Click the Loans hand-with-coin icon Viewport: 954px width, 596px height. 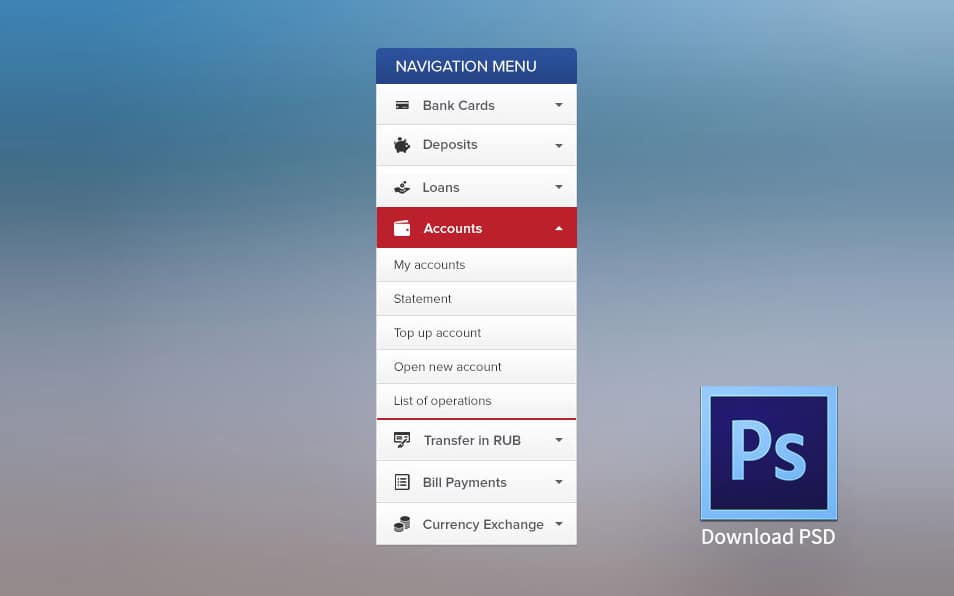403,186
